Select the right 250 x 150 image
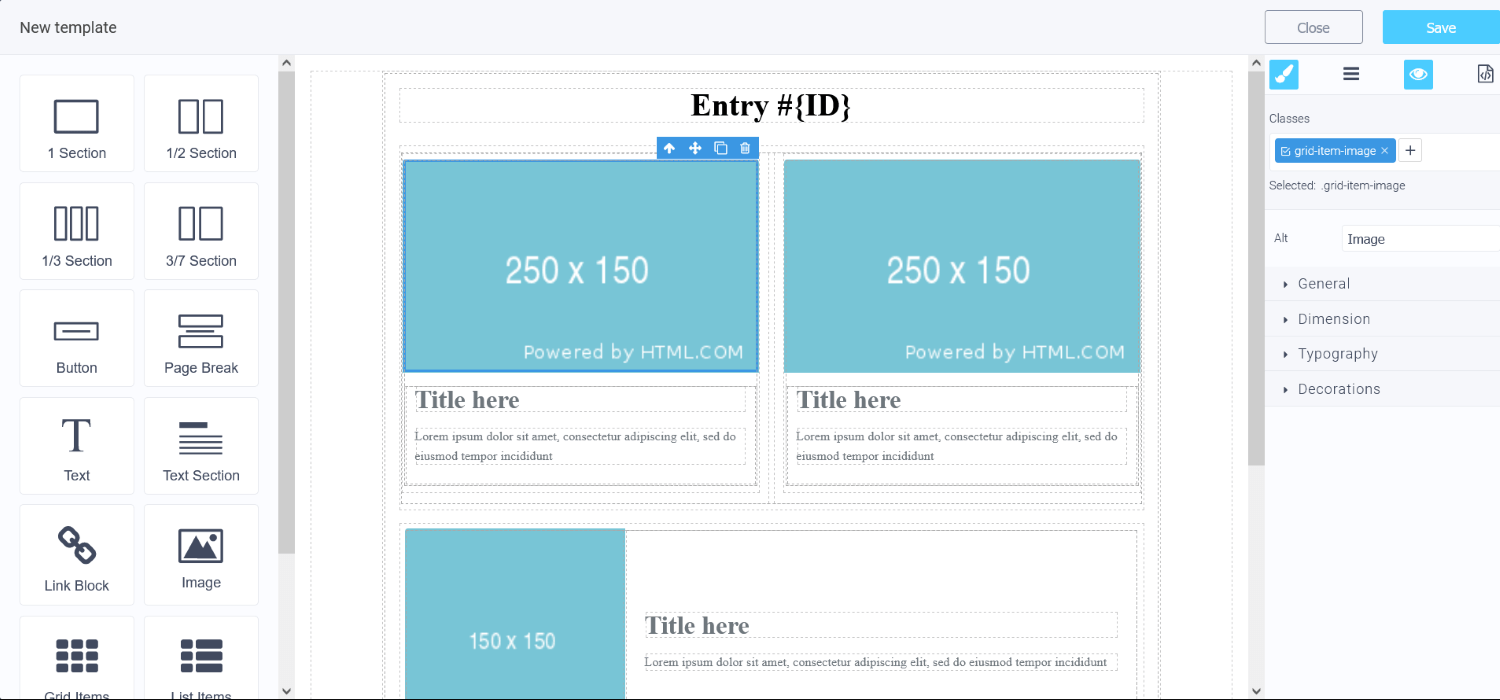This screenshot has height=700, width=1500. tap(962, 266)
